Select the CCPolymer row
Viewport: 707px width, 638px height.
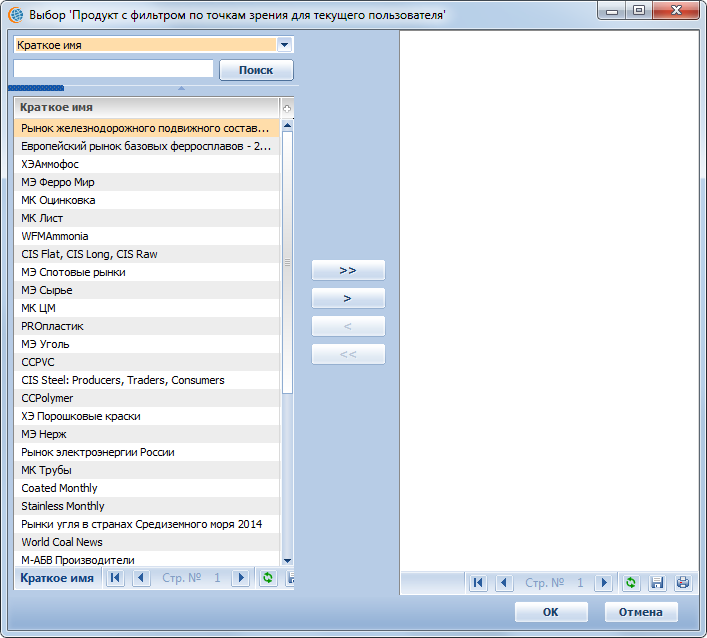[147, 398]
